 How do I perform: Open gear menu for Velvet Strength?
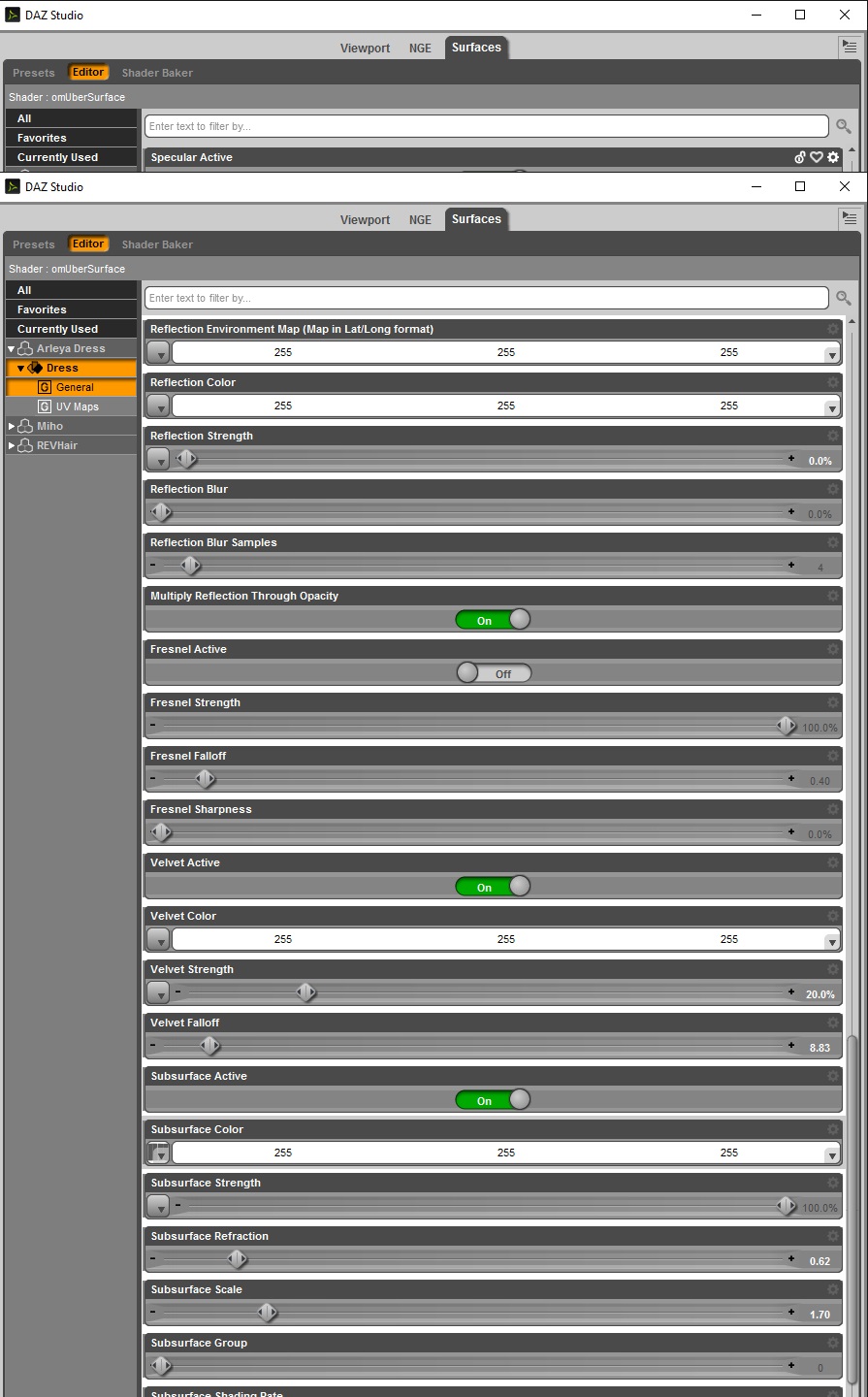point(832,969)
